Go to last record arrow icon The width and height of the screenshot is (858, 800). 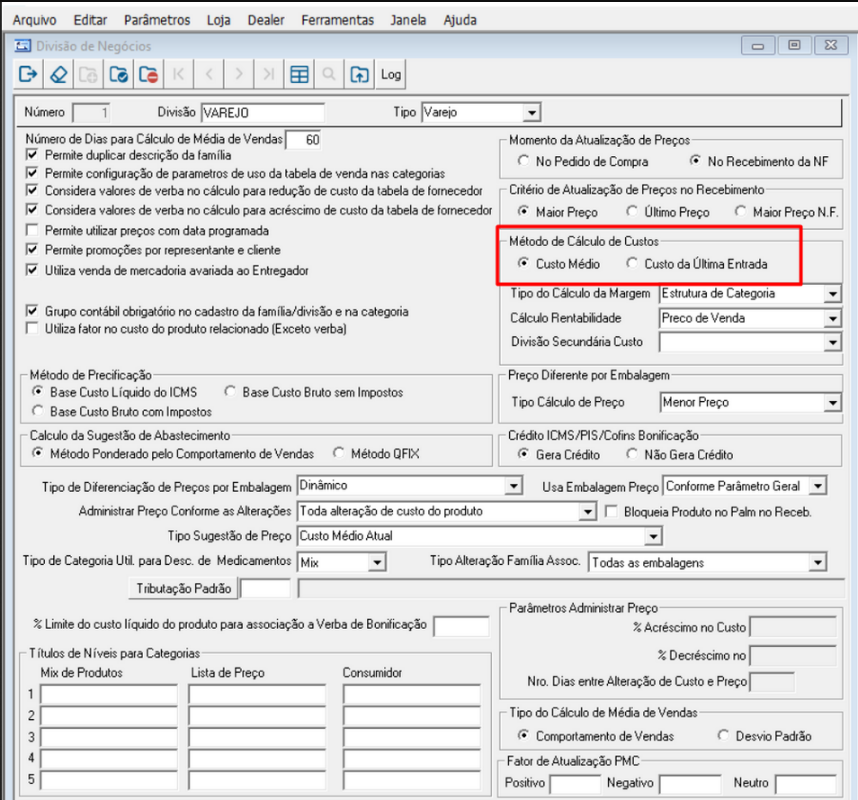click(x=269, y=74)
